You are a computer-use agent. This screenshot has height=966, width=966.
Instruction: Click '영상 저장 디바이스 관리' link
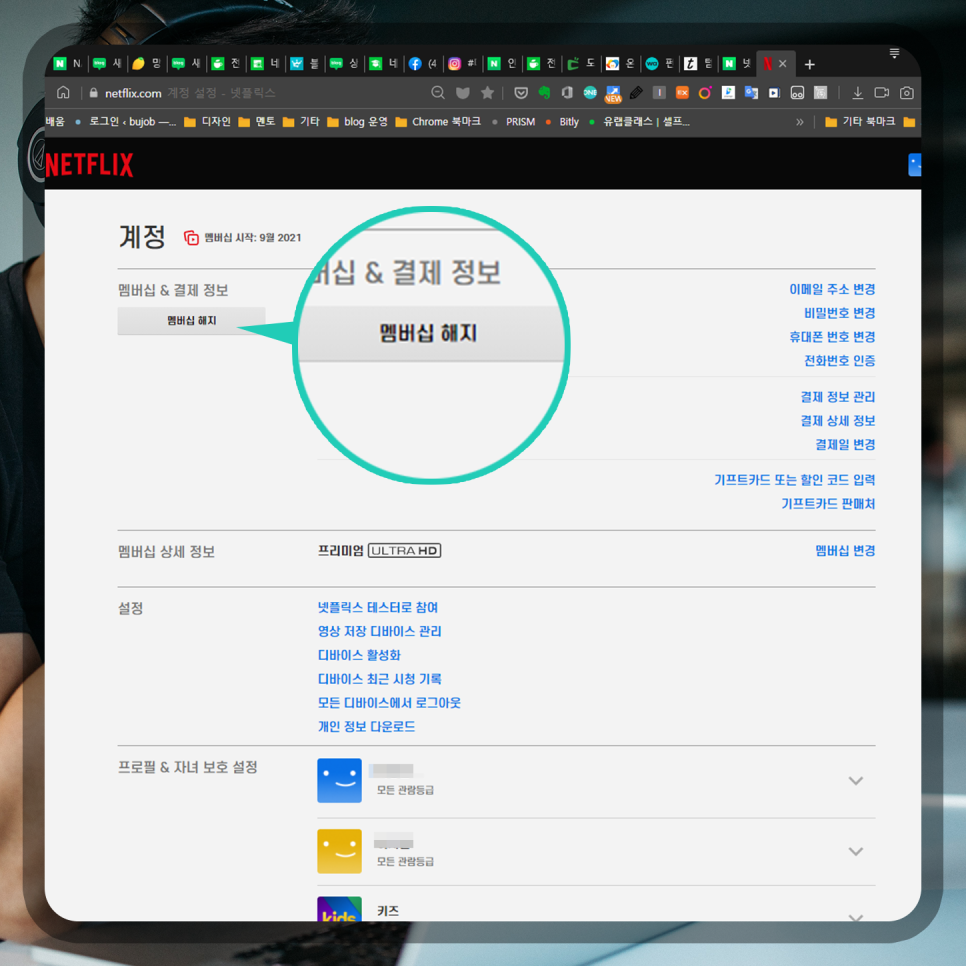[380, 631]
